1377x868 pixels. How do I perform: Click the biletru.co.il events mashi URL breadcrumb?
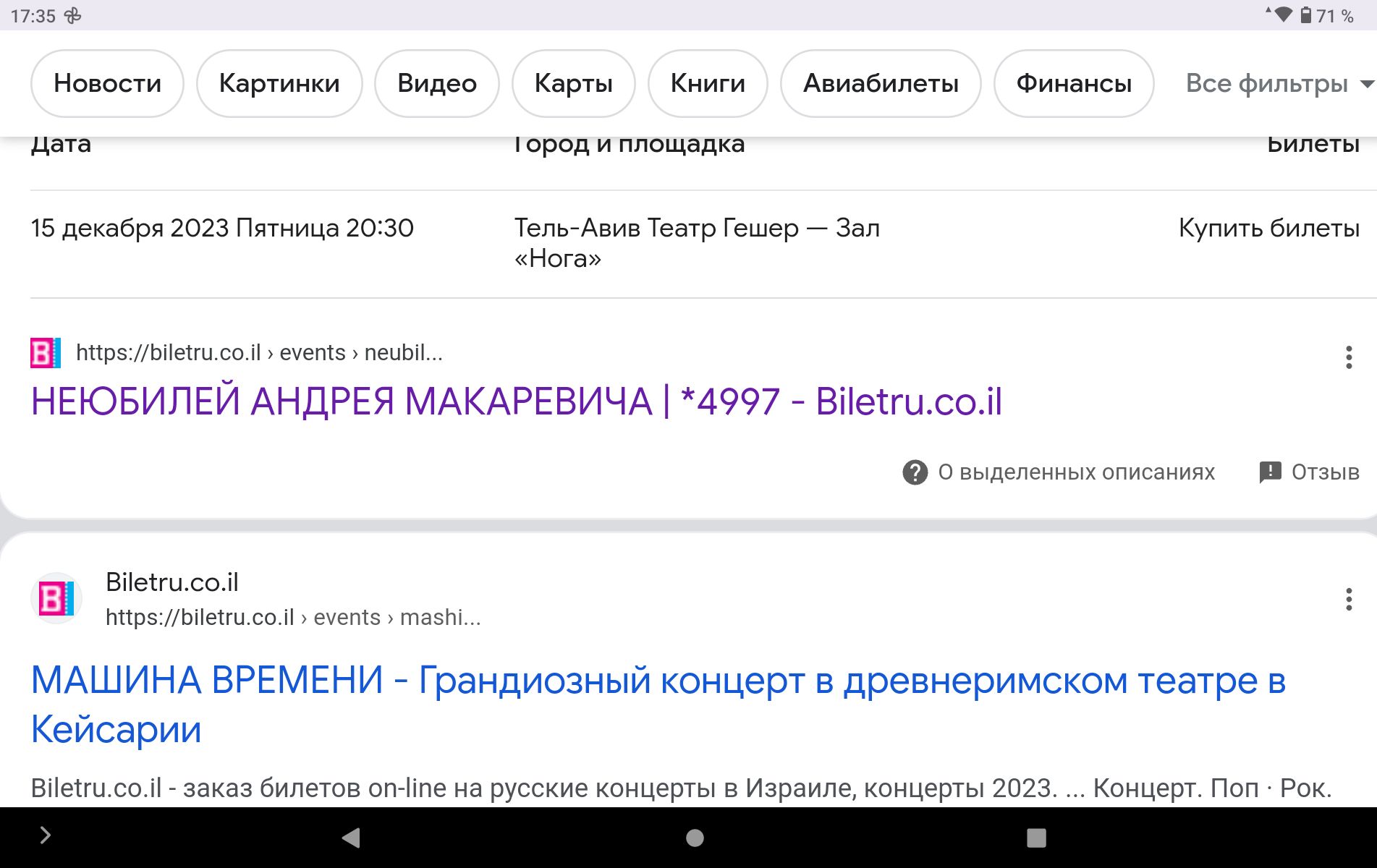[293, 618]
